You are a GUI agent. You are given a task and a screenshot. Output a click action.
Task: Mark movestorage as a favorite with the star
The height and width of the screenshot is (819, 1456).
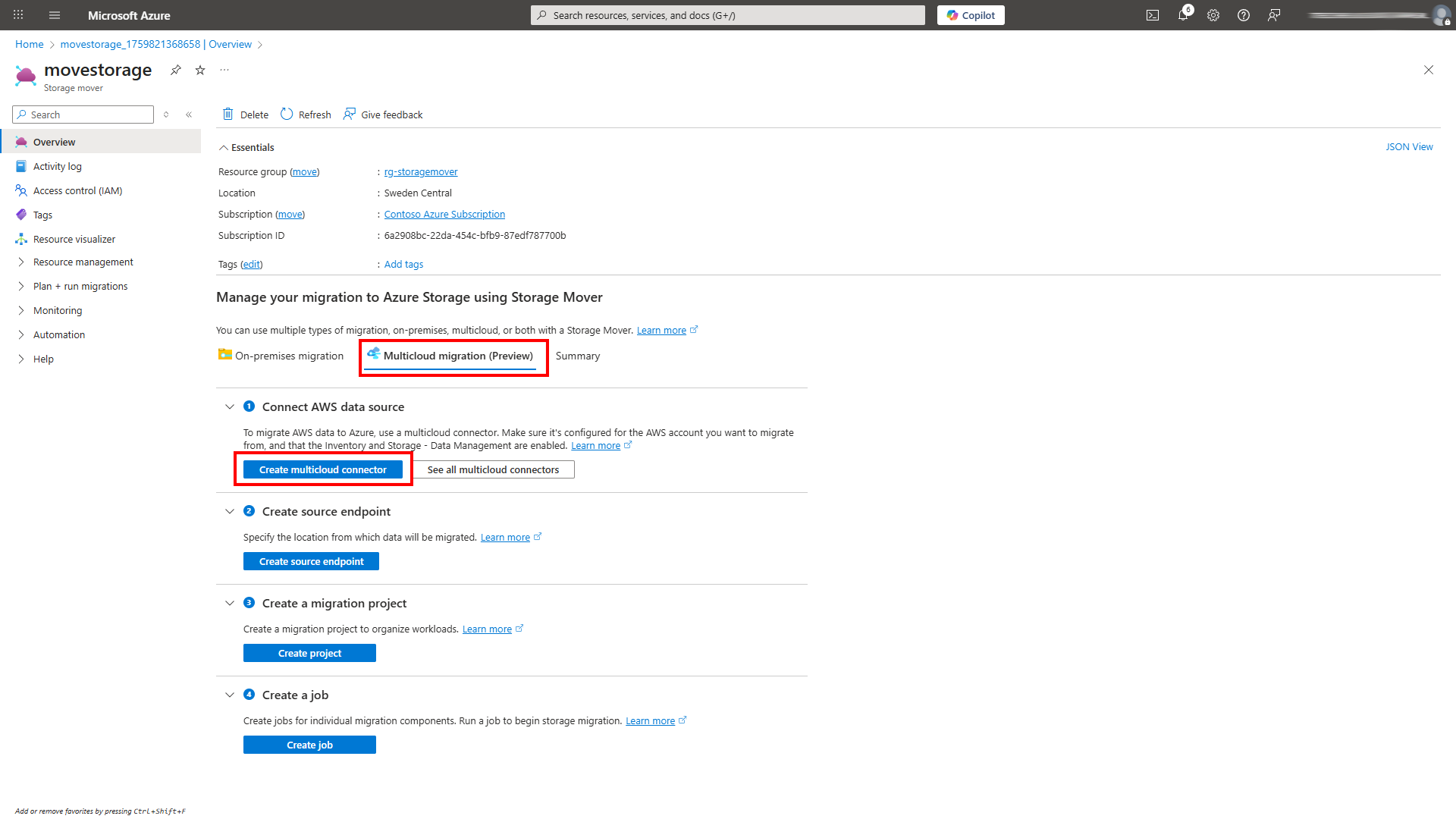coord(199,70)
